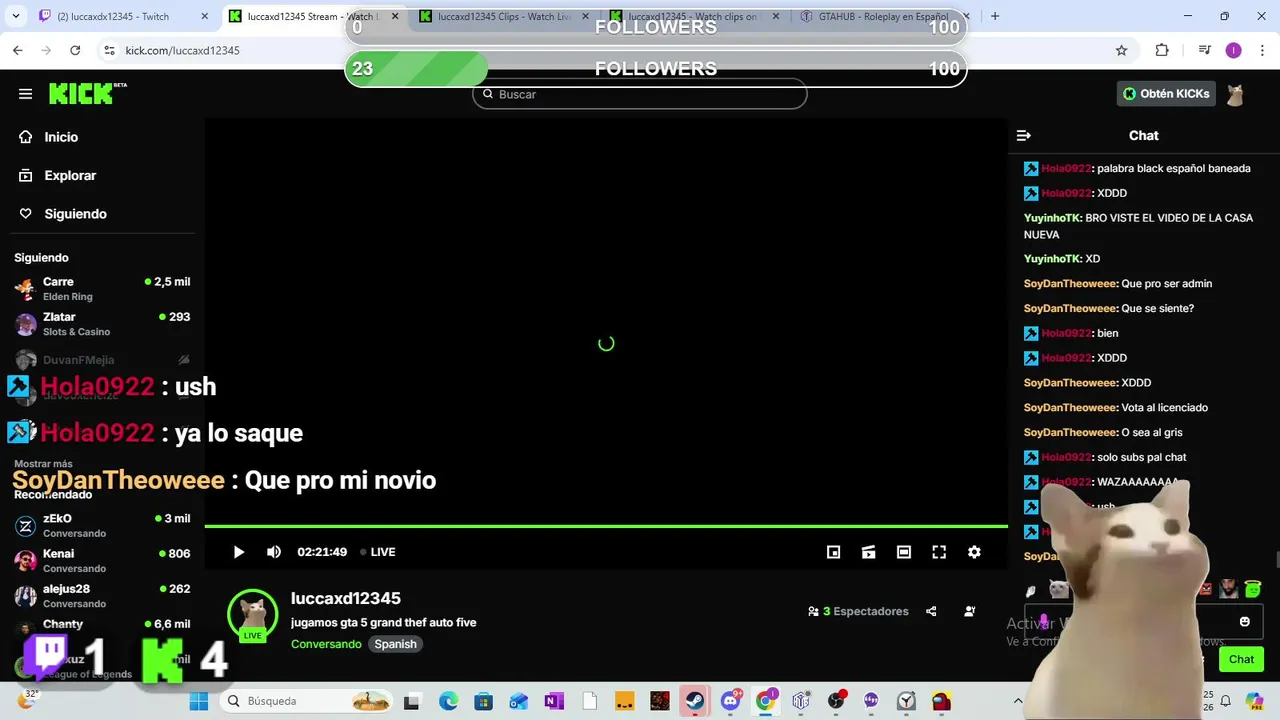Screen dimensions: 1280x720
Task: Open OneNote from the taskbar
Action: [x=554, y=701]
